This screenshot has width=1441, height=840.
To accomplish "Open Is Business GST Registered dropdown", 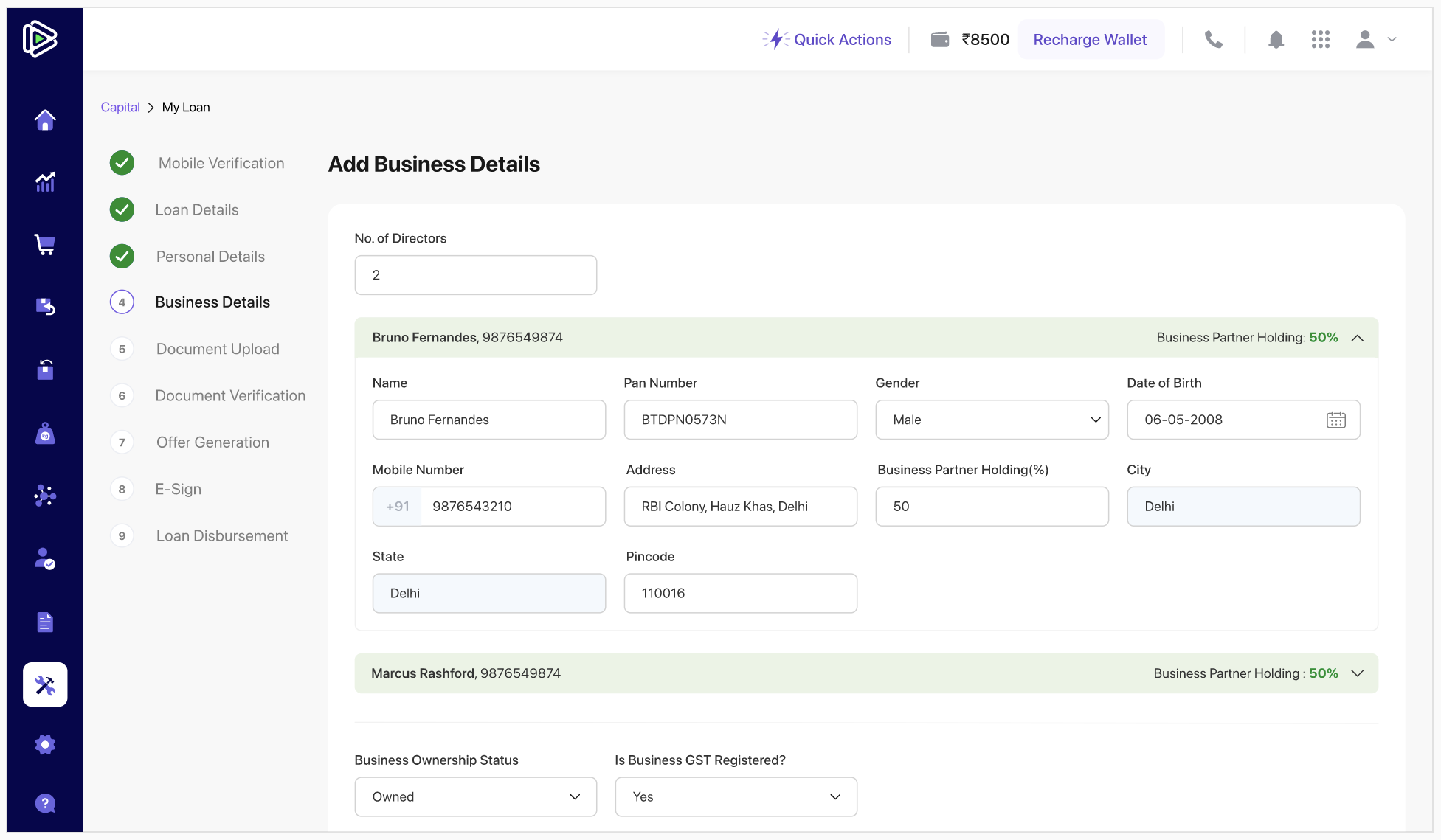I will pos(736,796).
